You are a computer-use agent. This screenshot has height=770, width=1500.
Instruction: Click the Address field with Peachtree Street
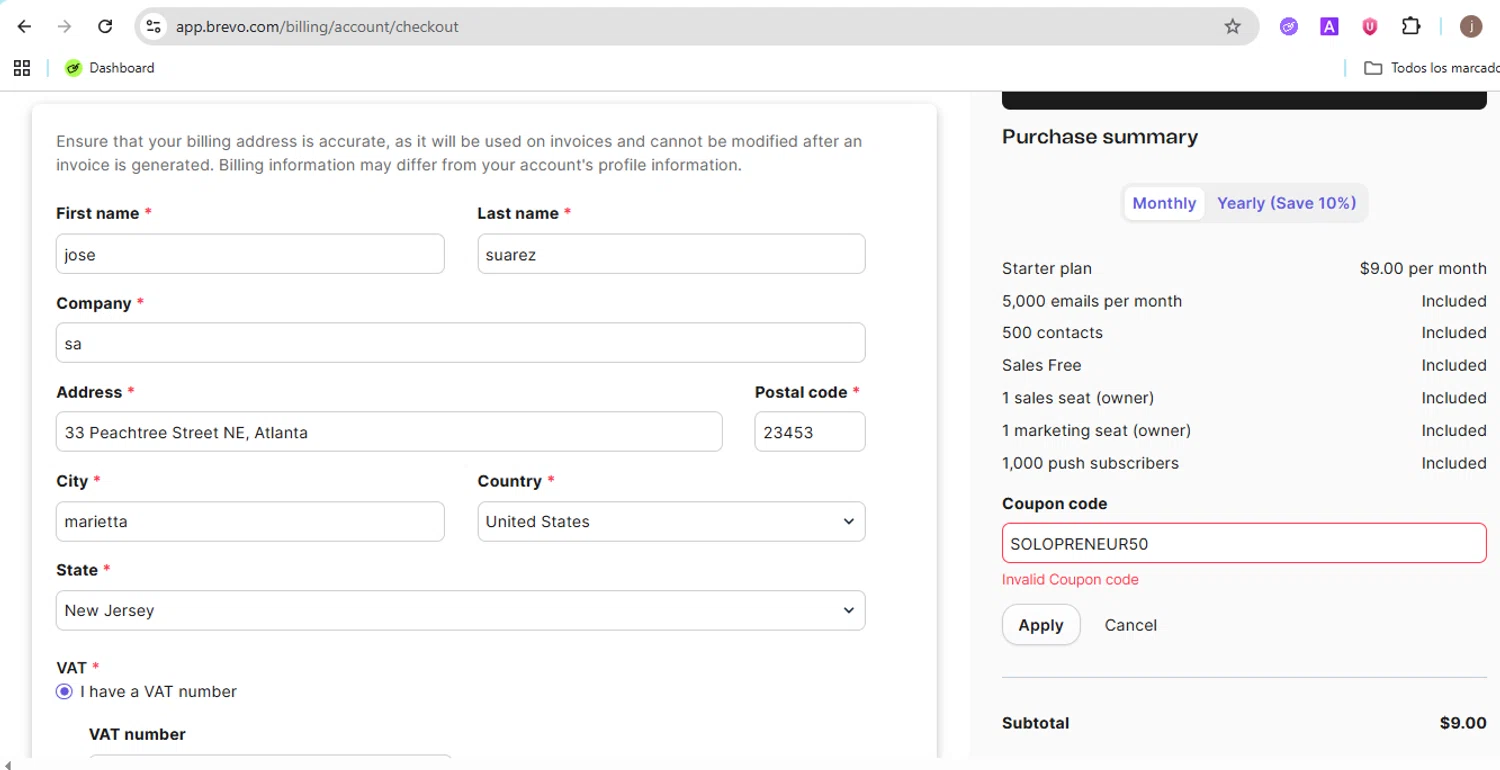(x=389, y=432)
